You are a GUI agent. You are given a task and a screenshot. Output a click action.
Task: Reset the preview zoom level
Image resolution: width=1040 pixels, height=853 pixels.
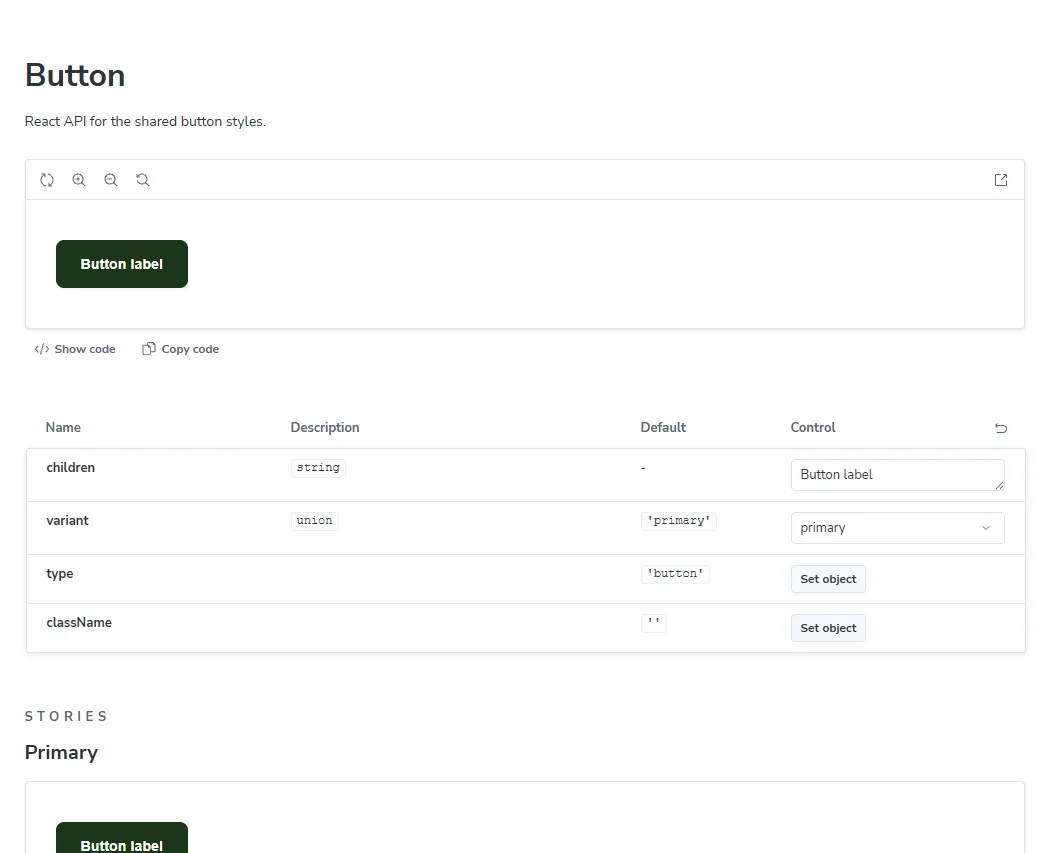click(143, 180)
